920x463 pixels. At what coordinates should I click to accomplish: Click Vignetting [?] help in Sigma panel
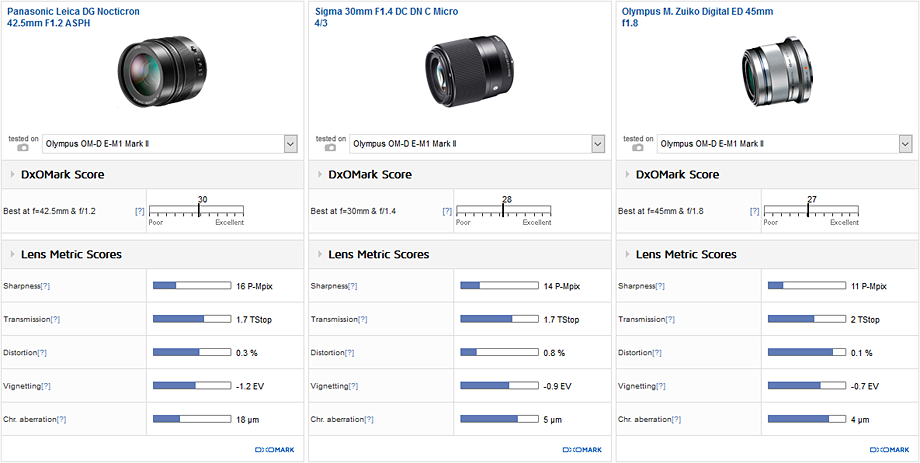(x=353, y=386)
